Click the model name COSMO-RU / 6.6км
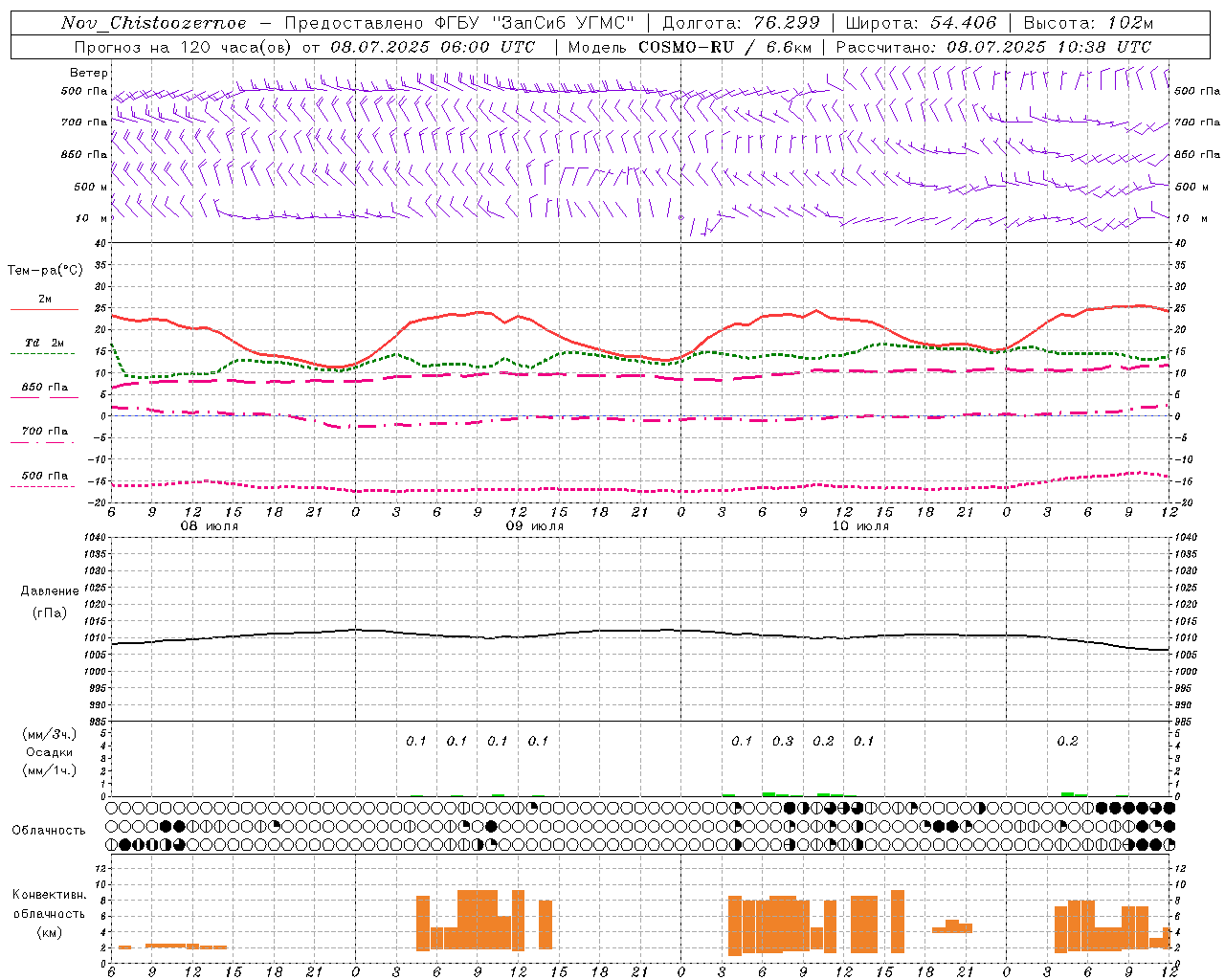This screenshot has width=1225, height=980. pos(724,47)
